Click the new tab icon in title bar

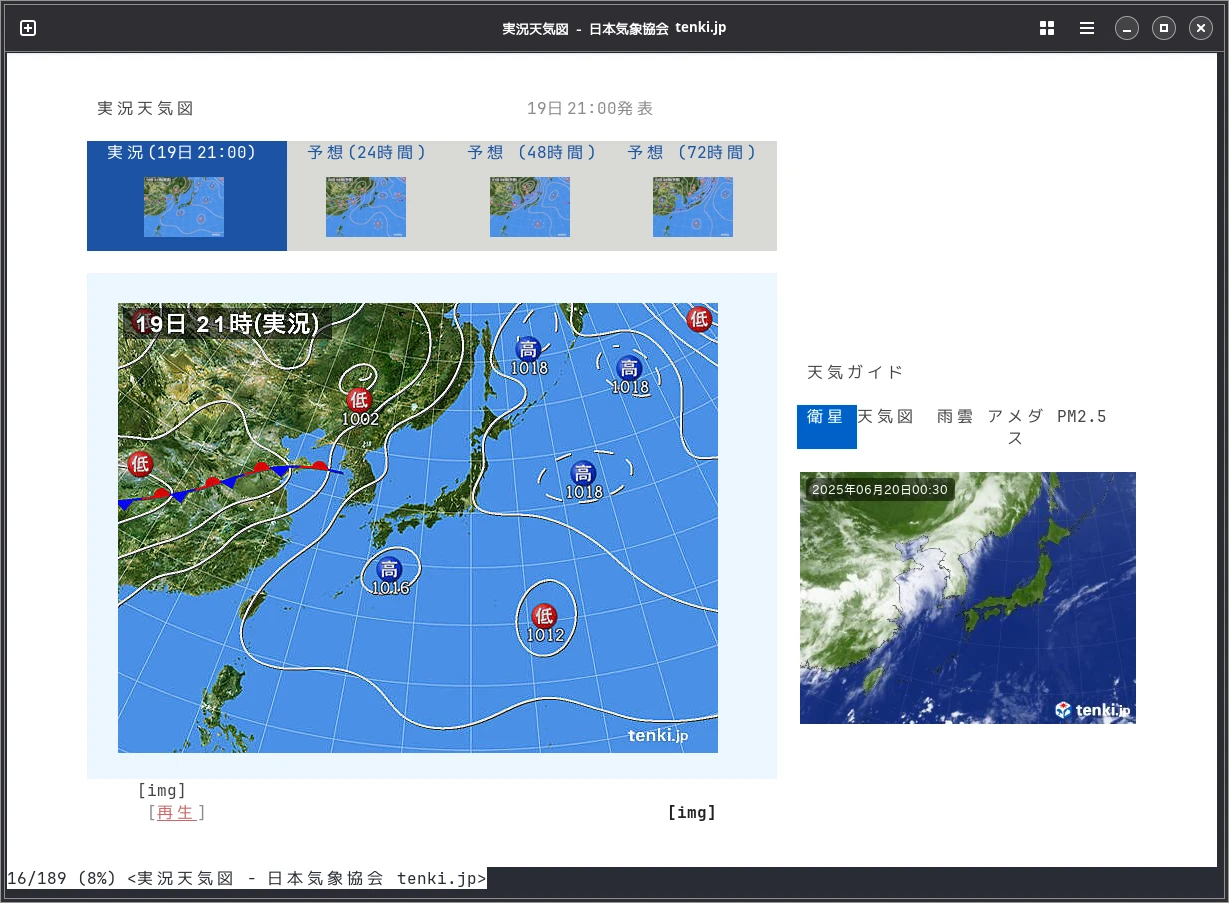tap(28, 28)
